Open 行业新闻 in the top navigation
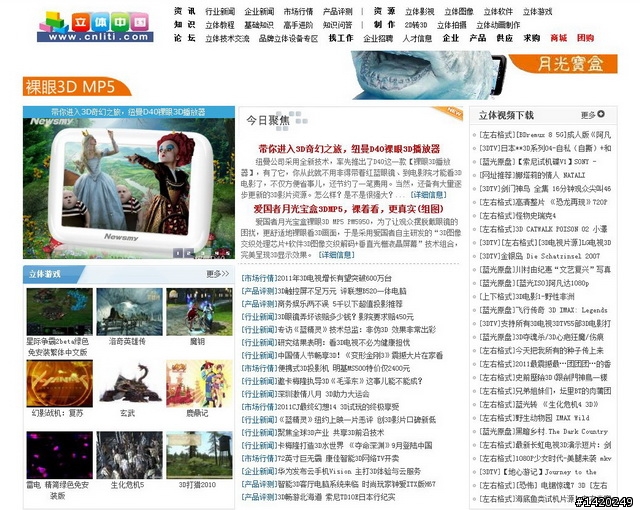Image resolution: width=640 pixels, height=510 pixels. click(x=220, y=11)
